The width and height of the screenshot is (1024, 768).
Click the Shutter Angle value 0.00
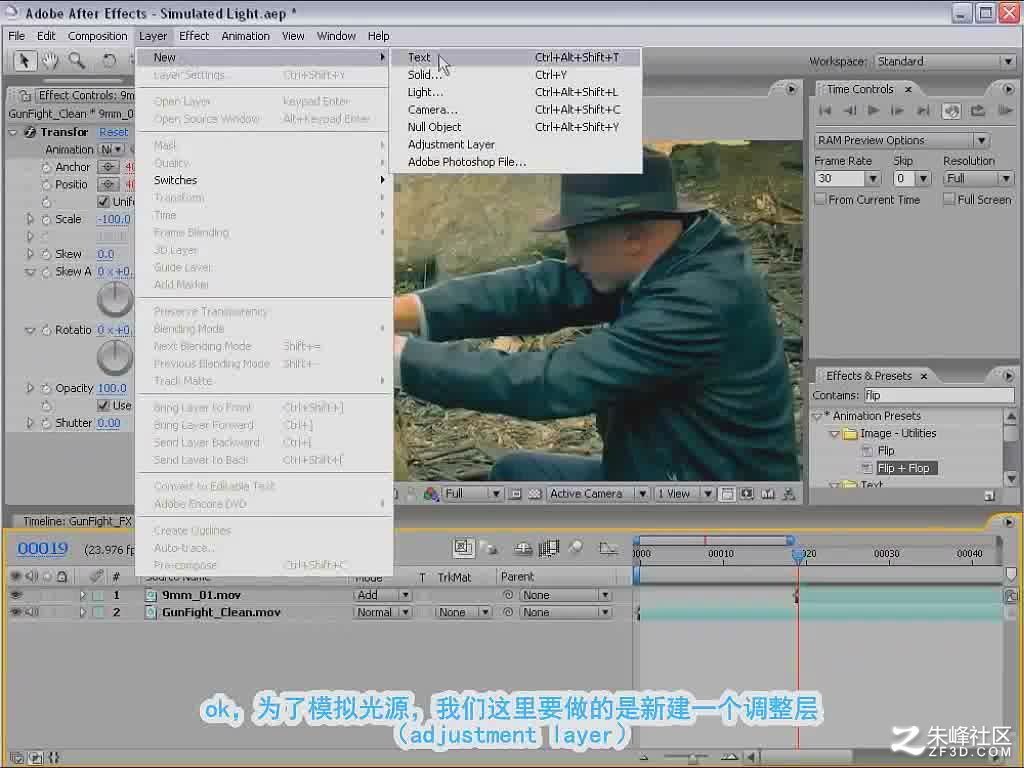tap(108, 423)
